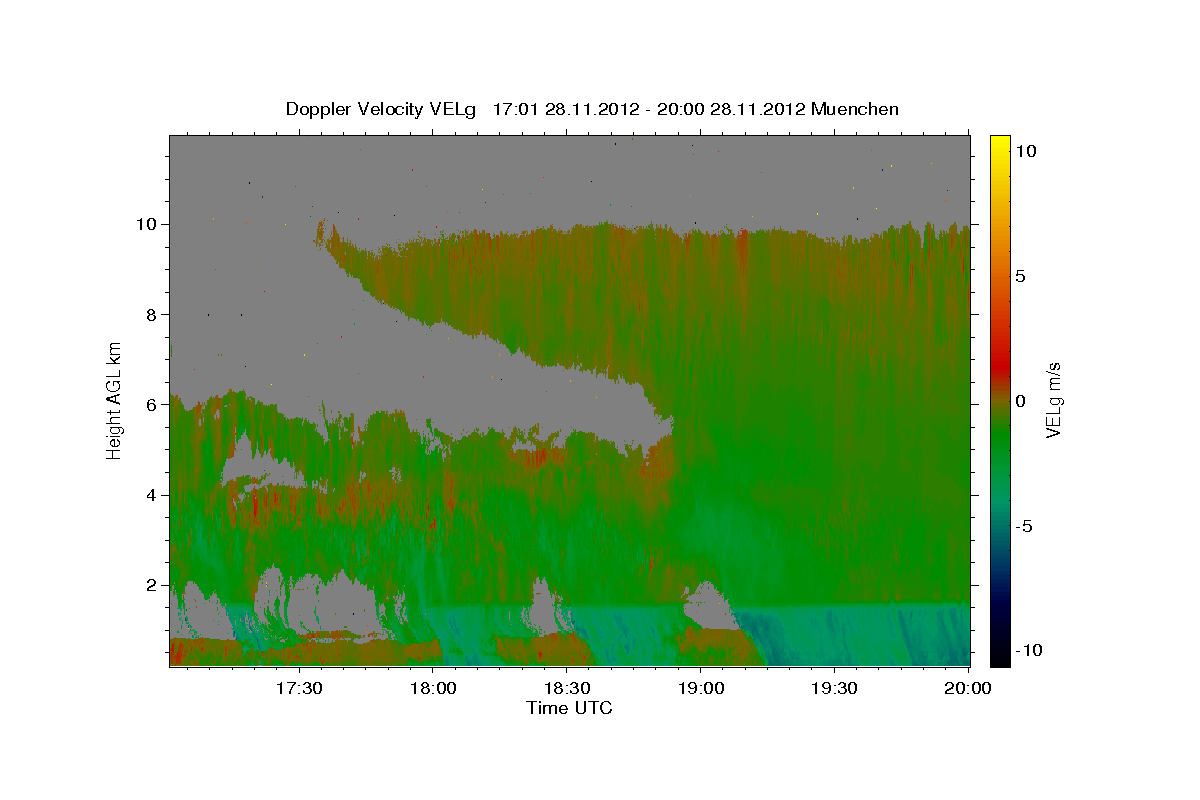Click the colorbar value label -5
The height and width of the screenshot is (800, 1200).
1023,526
